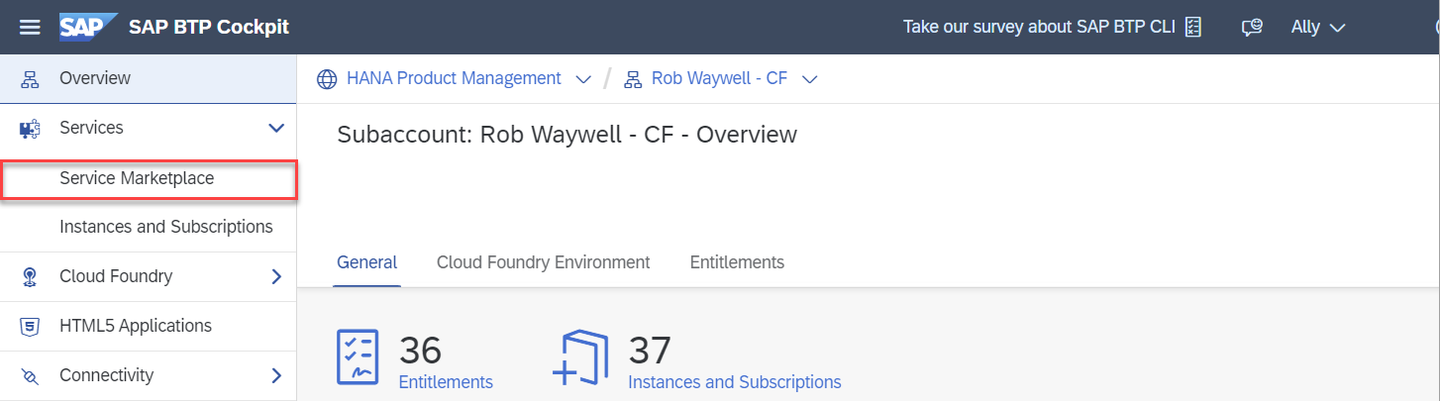Expand the Connectivity section arrow
Screen dimensions: 1440x401
tap(277, 376)
